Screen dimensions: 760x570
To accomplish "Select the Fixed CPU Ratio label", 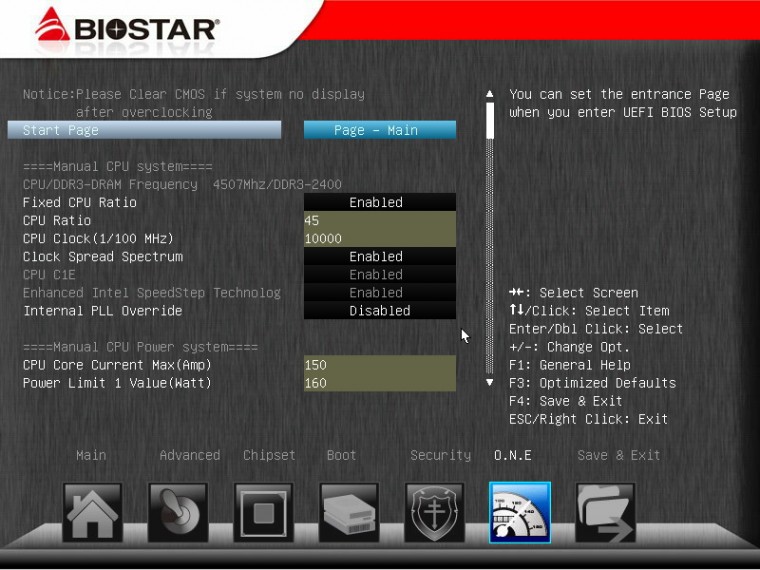I will [79, 202].
